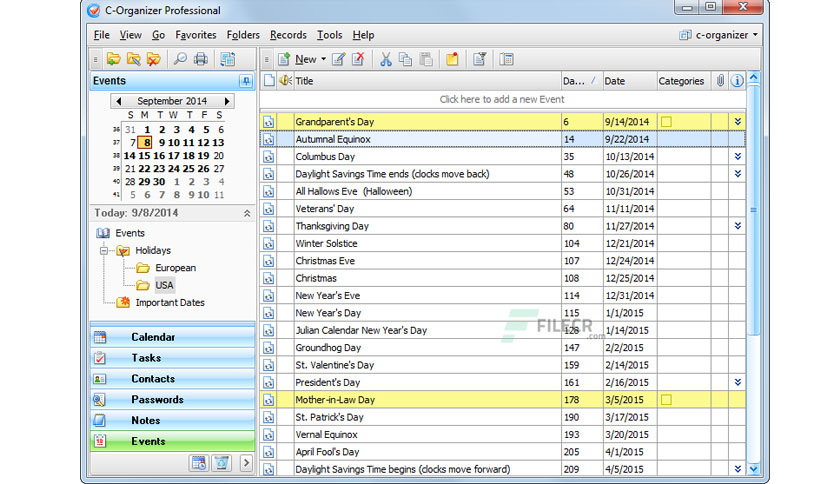The height and width of the screenshot is (484, 836).
Task: Click September 2014 month header
Action: click(172, 101)
